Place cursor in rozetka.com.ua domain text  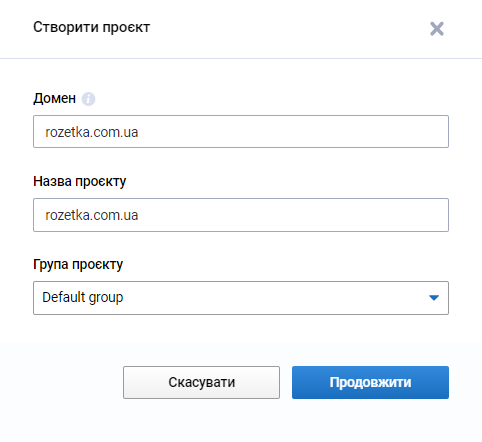pyautogui.click(x=92, y=132)
